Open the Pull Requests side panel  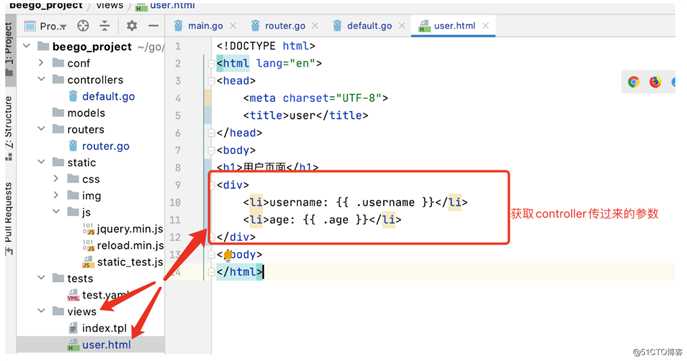9,219
